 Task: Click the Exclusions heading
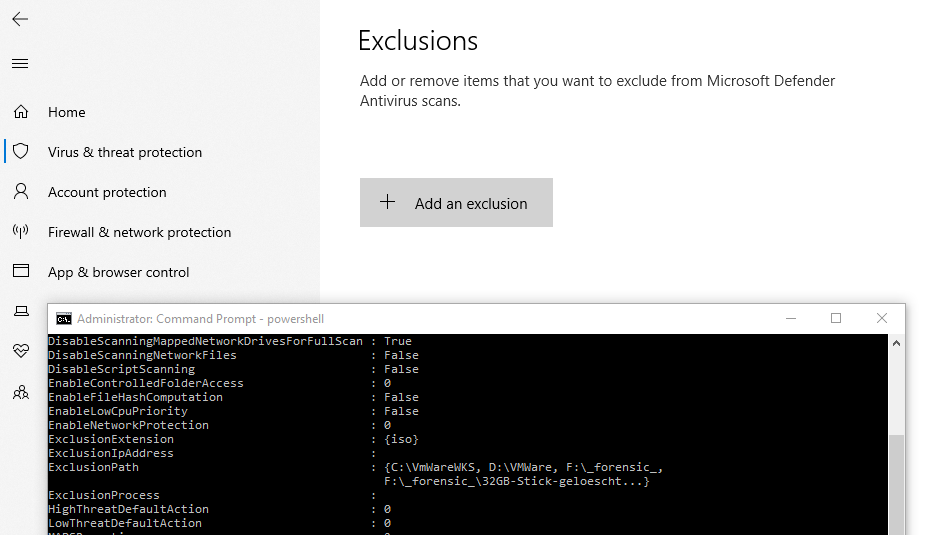click(418, 41)
